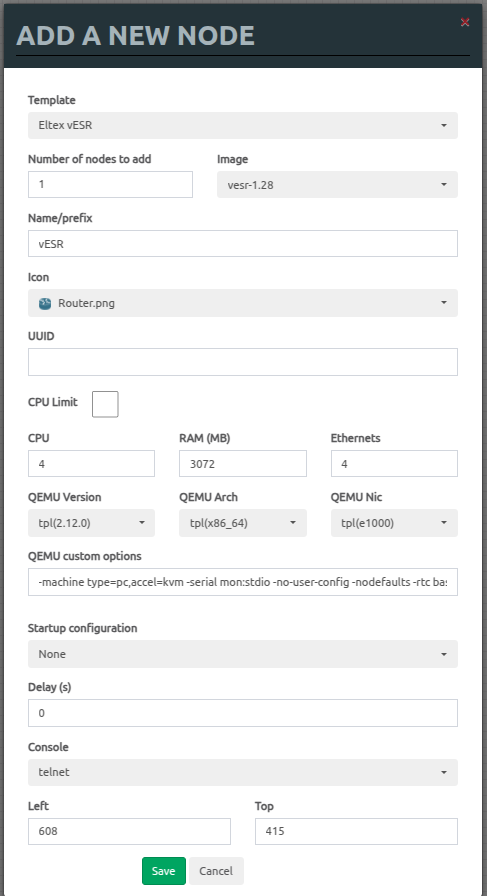This screenshot has width=487, height=896.
Task: Open the Image dropdown showing vesr-1.28
Action: 337,185
